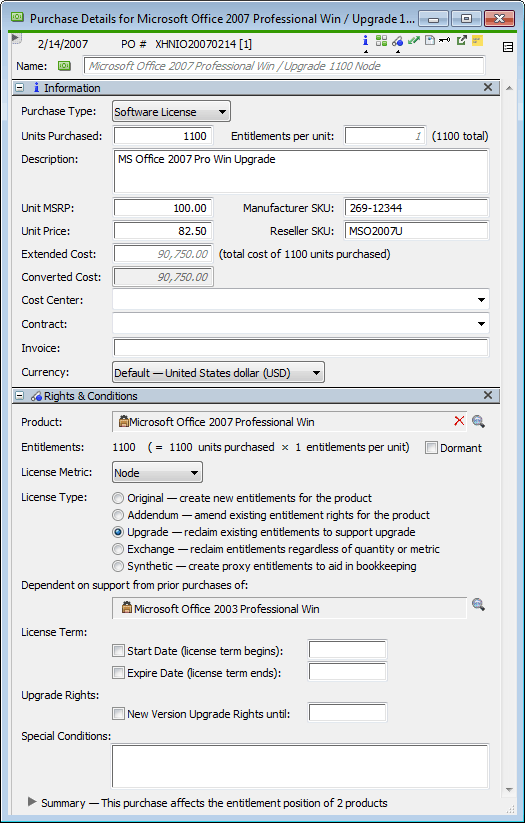The height and width of the screenshot is (823, 525).
Task: Select Exchange license type radio button
Action: 118,550
